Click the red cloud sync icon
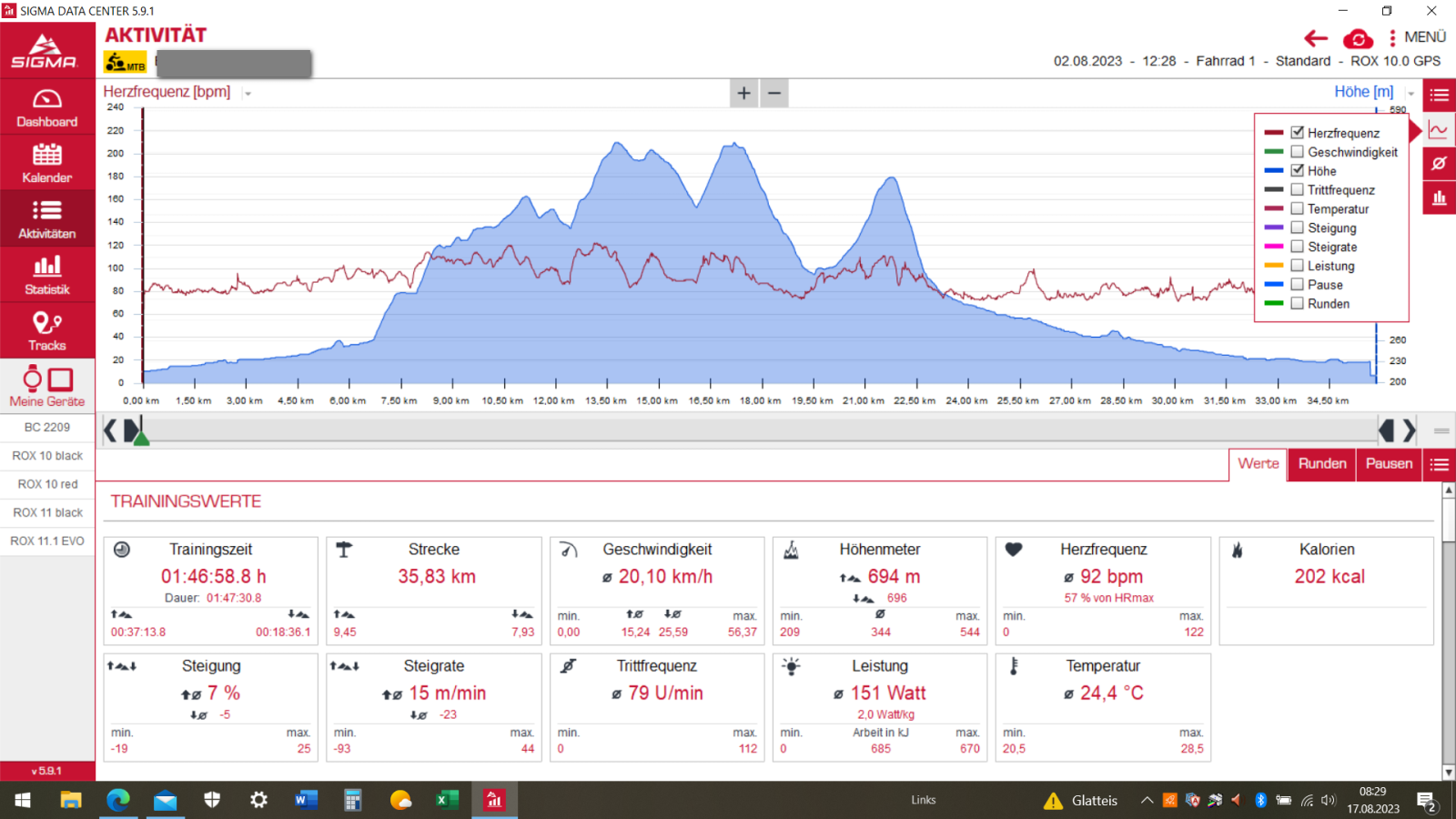This screenshot has width=1456, height=819. [1358, 38]
